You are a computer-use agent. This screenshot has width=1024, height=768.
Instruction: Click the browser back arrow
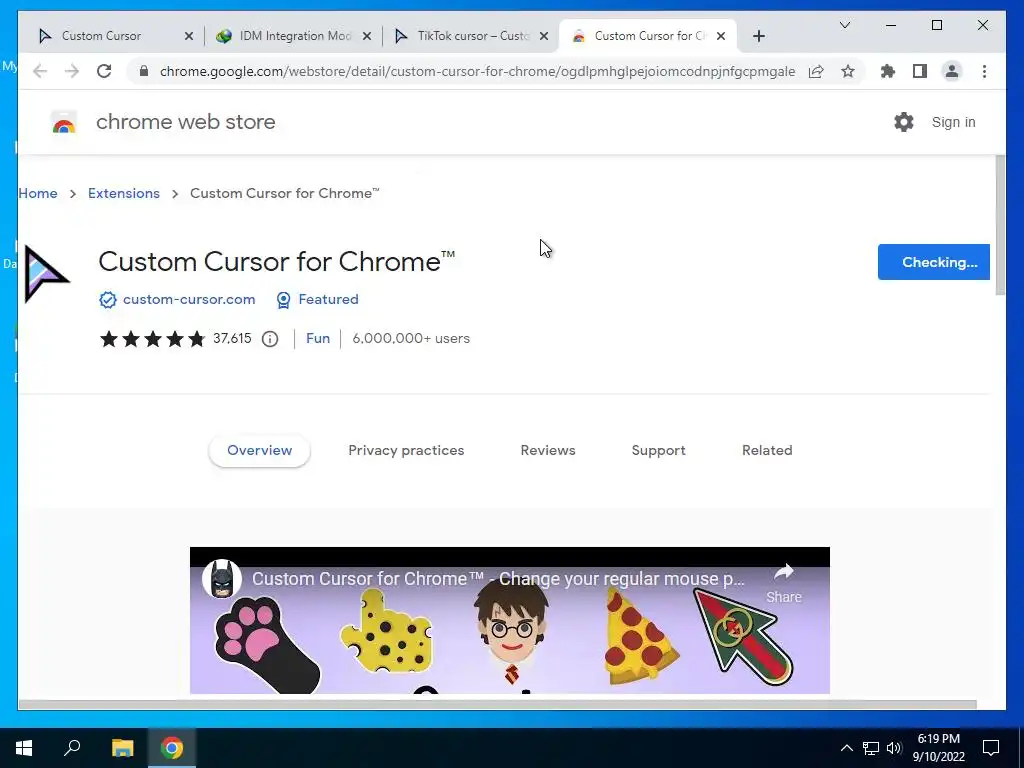(40, 71)
